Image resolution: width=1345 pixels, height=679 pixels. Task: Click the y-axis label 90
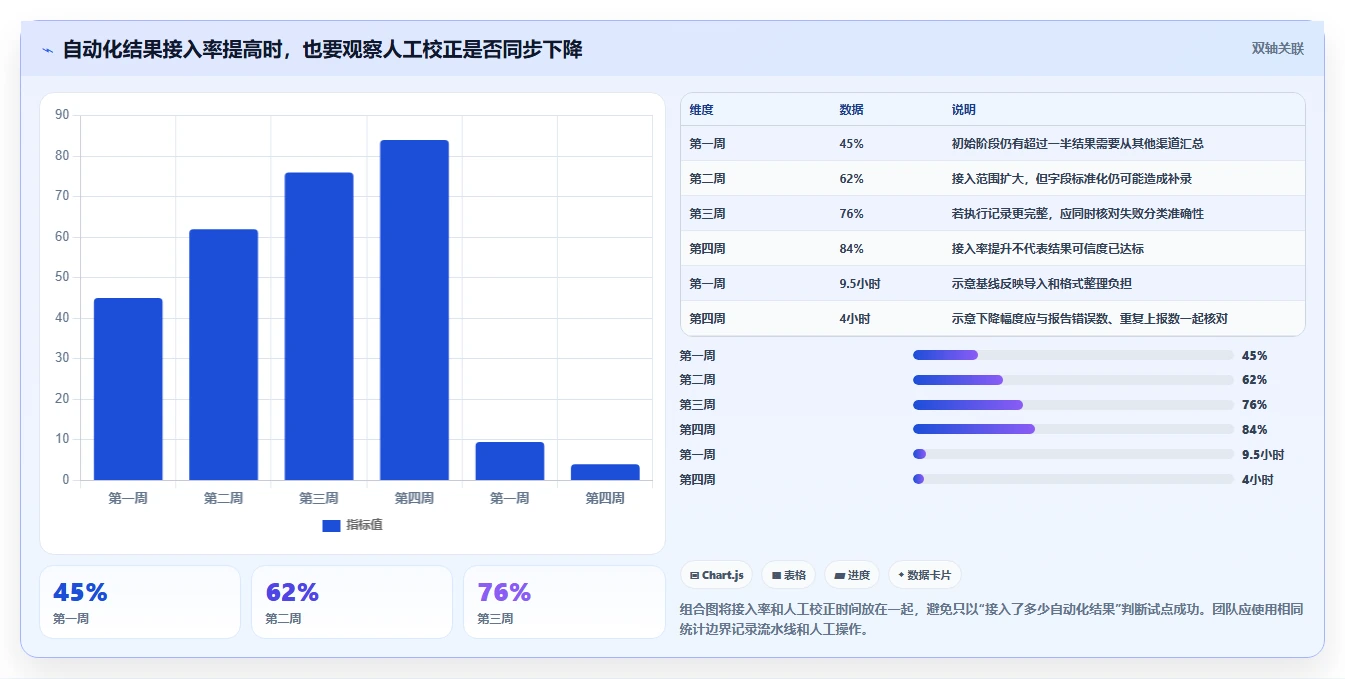62,115
